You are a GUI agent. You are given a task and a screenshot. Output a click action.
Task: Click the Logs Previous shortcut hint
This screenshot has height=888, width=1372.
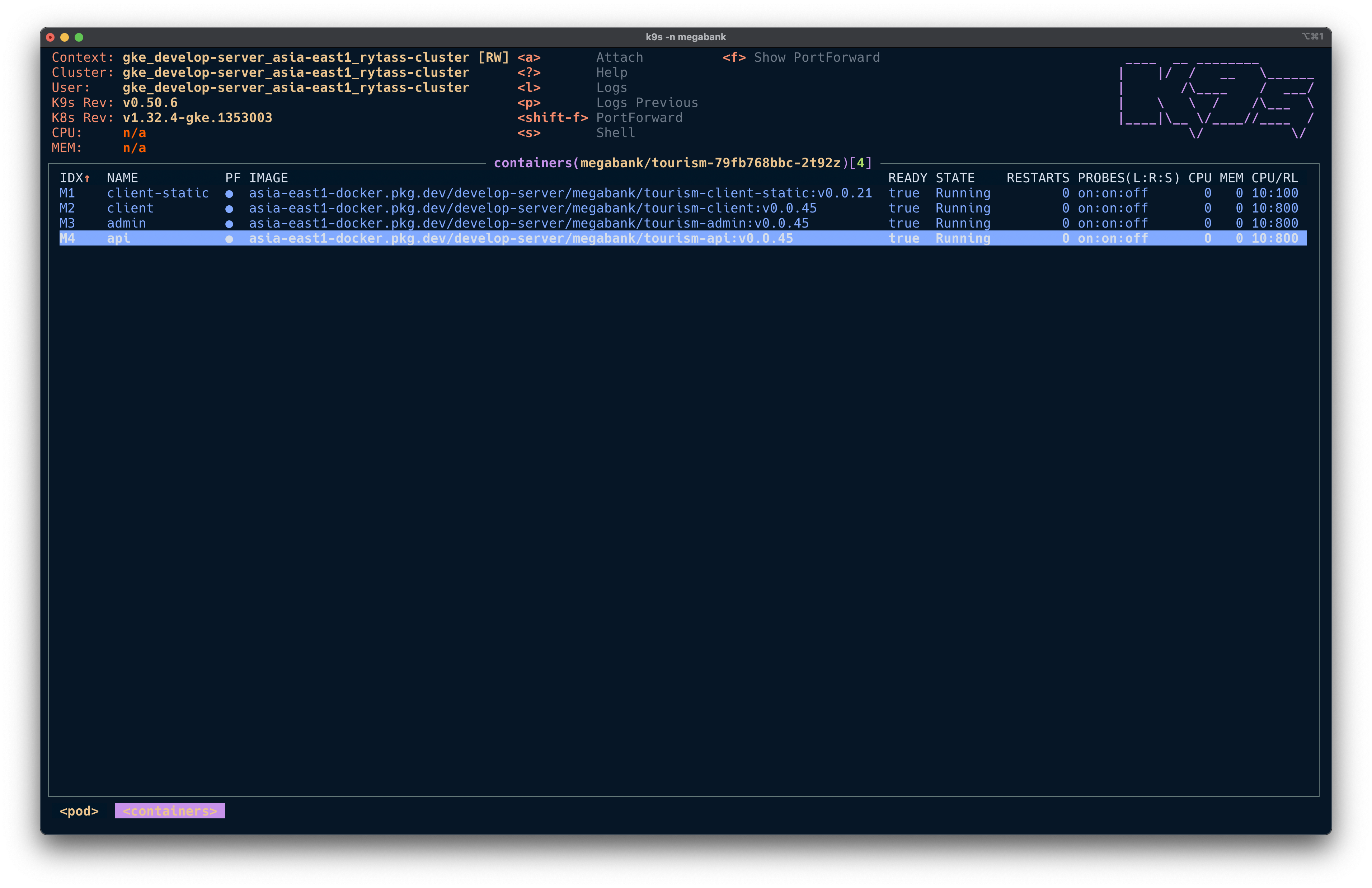click(647, 103)
